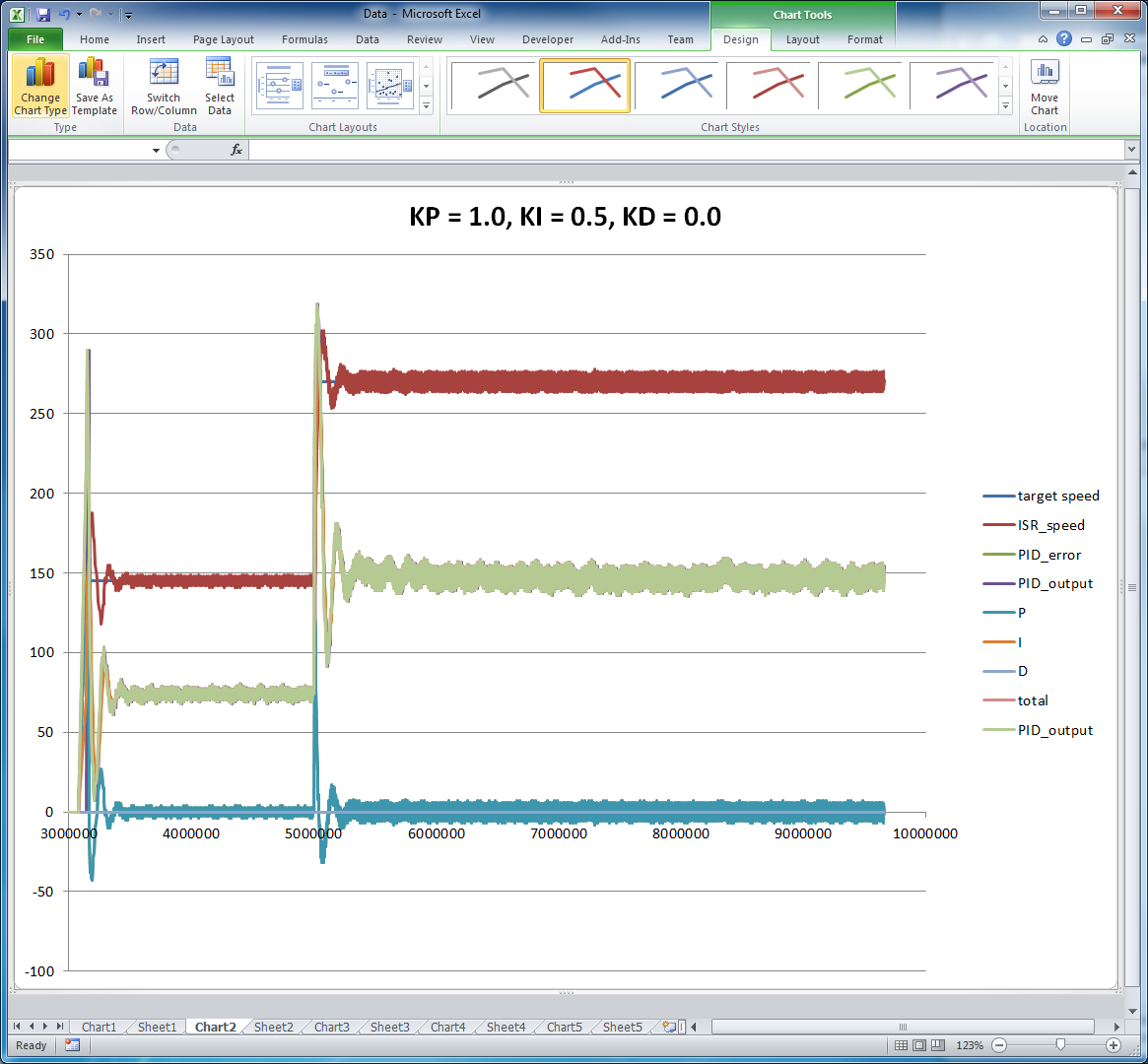1148x1064 pixels.
Task: Open the Add-Ins ribbon tab
Action: (620, 39)
